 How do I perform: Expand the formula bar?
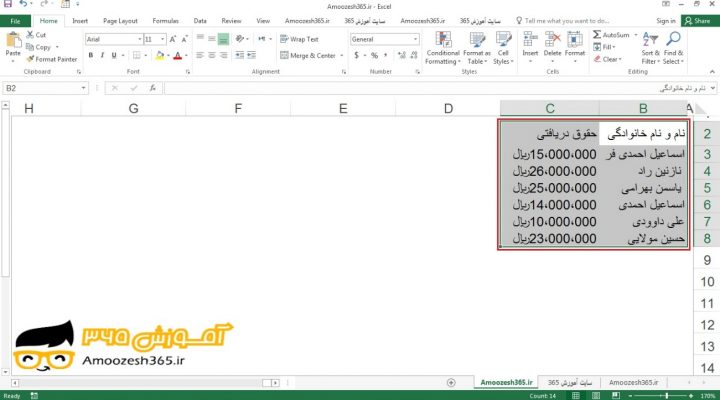point(713,88)
